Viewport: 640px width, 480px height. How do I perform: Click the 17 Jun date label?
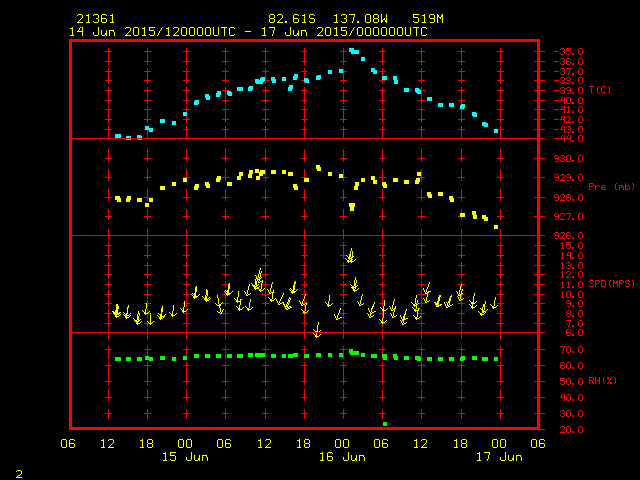tap(499, 457)
